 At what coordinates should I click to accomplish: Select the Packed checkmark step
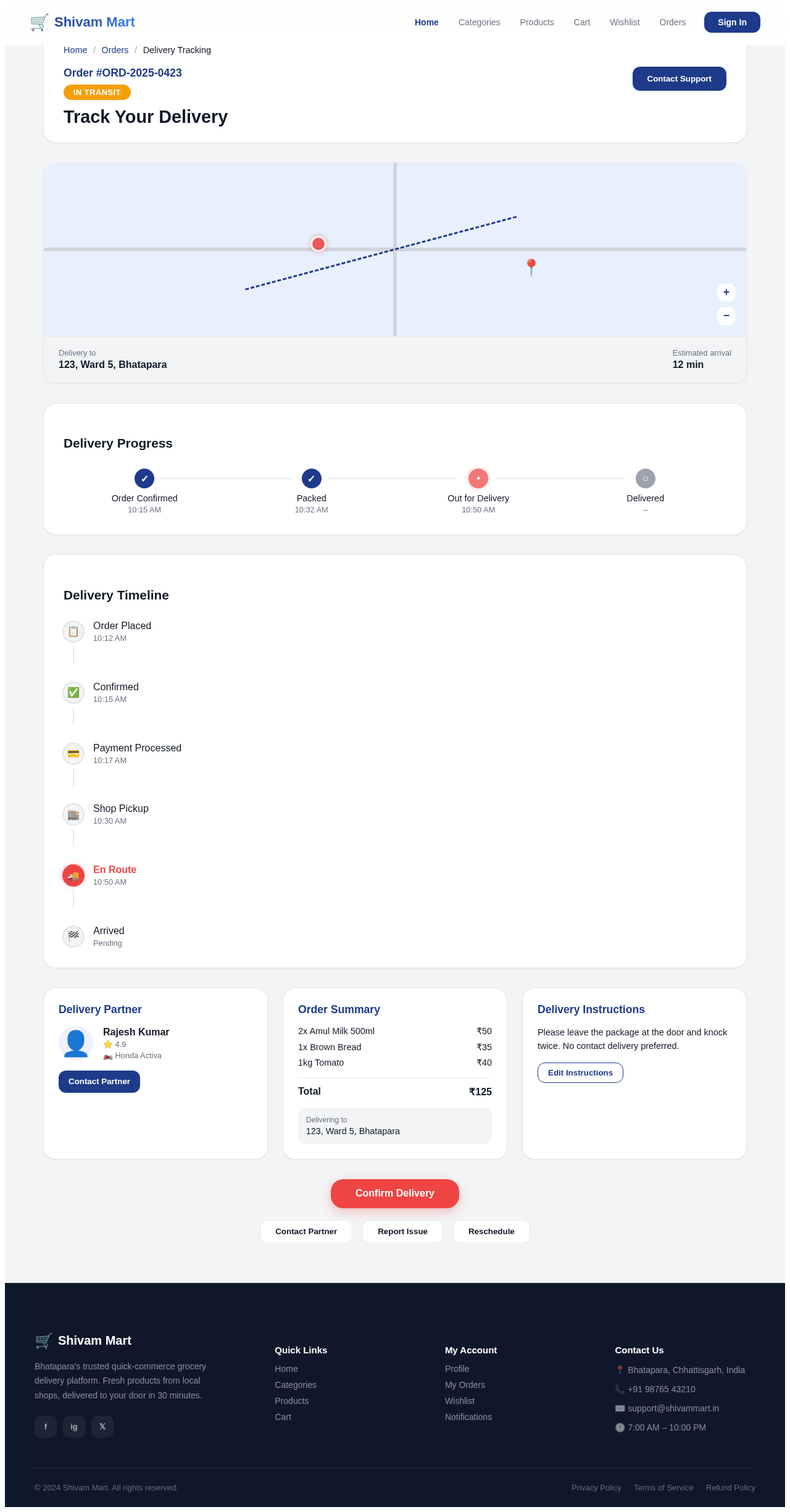312,478
